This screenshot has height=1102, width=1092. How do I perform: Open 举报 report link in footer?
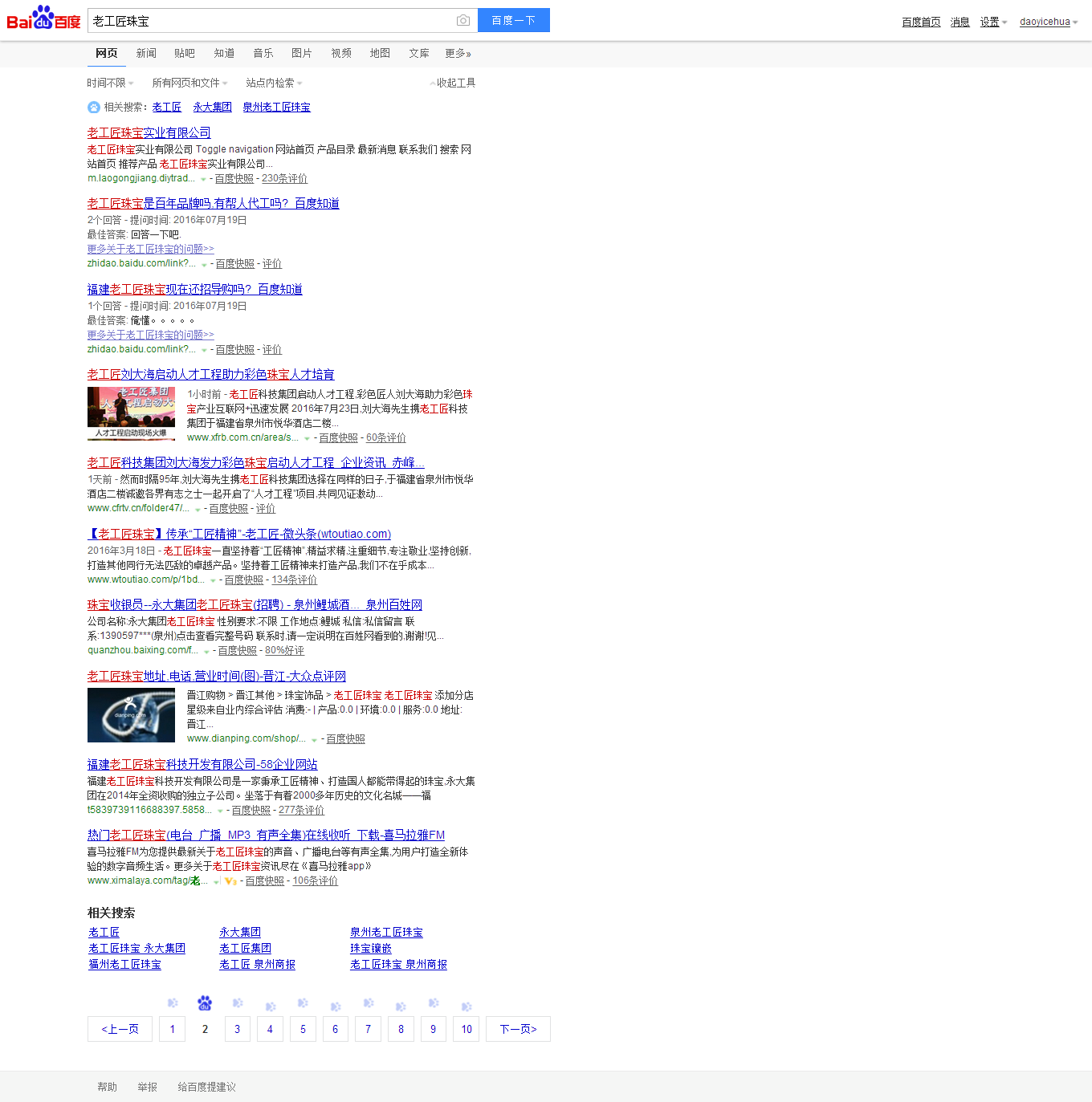tap(147, 1087)
